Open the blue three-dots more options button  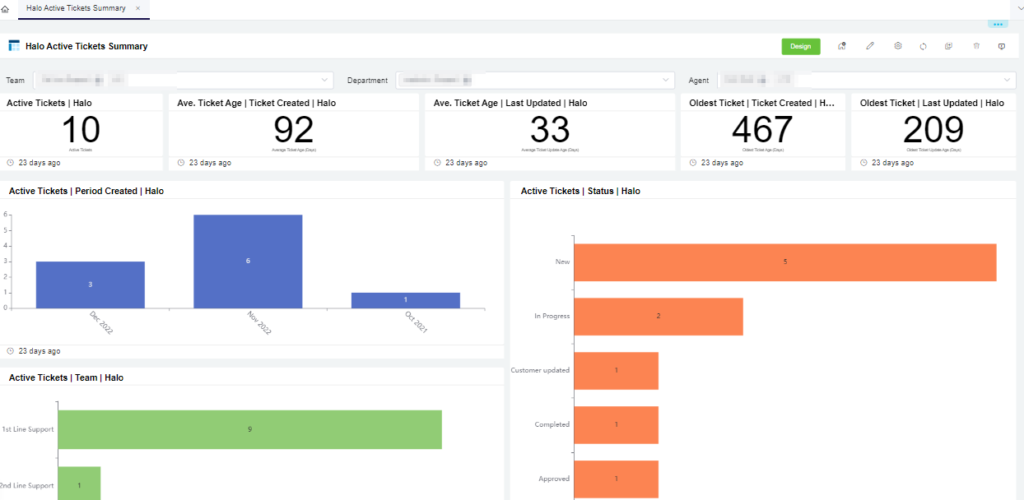pos(997,24)
